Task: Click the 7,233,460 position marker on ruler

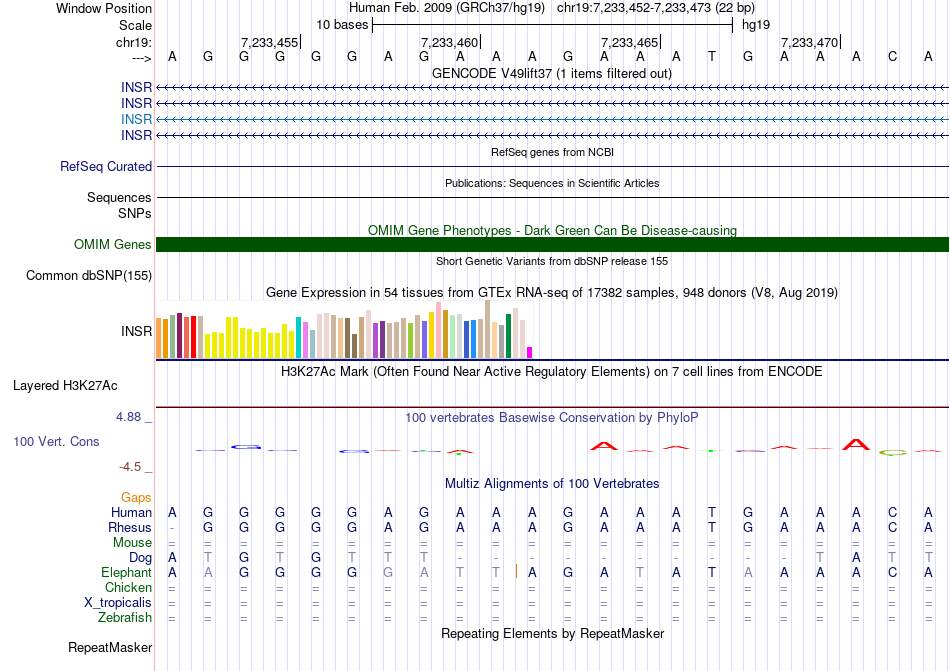Action: click(450, 42)
